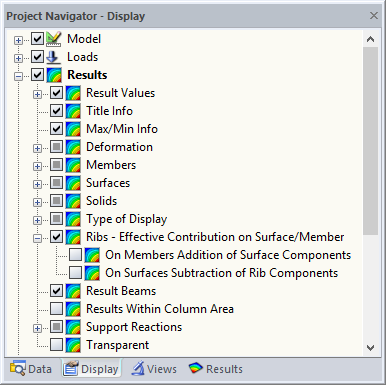
Task: Toggle the Type of Display checkbox
Action: point(56,219)
